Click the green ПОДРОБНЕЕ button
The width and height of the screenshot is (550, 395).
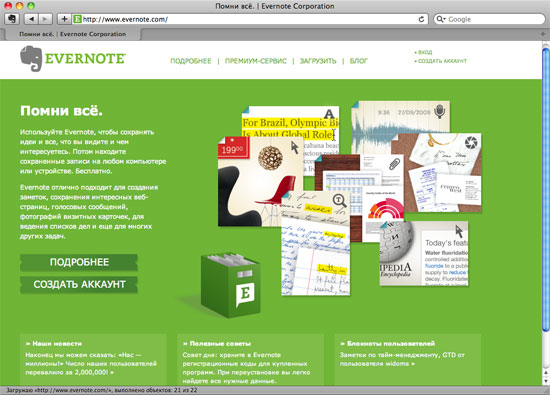point(79,262)
